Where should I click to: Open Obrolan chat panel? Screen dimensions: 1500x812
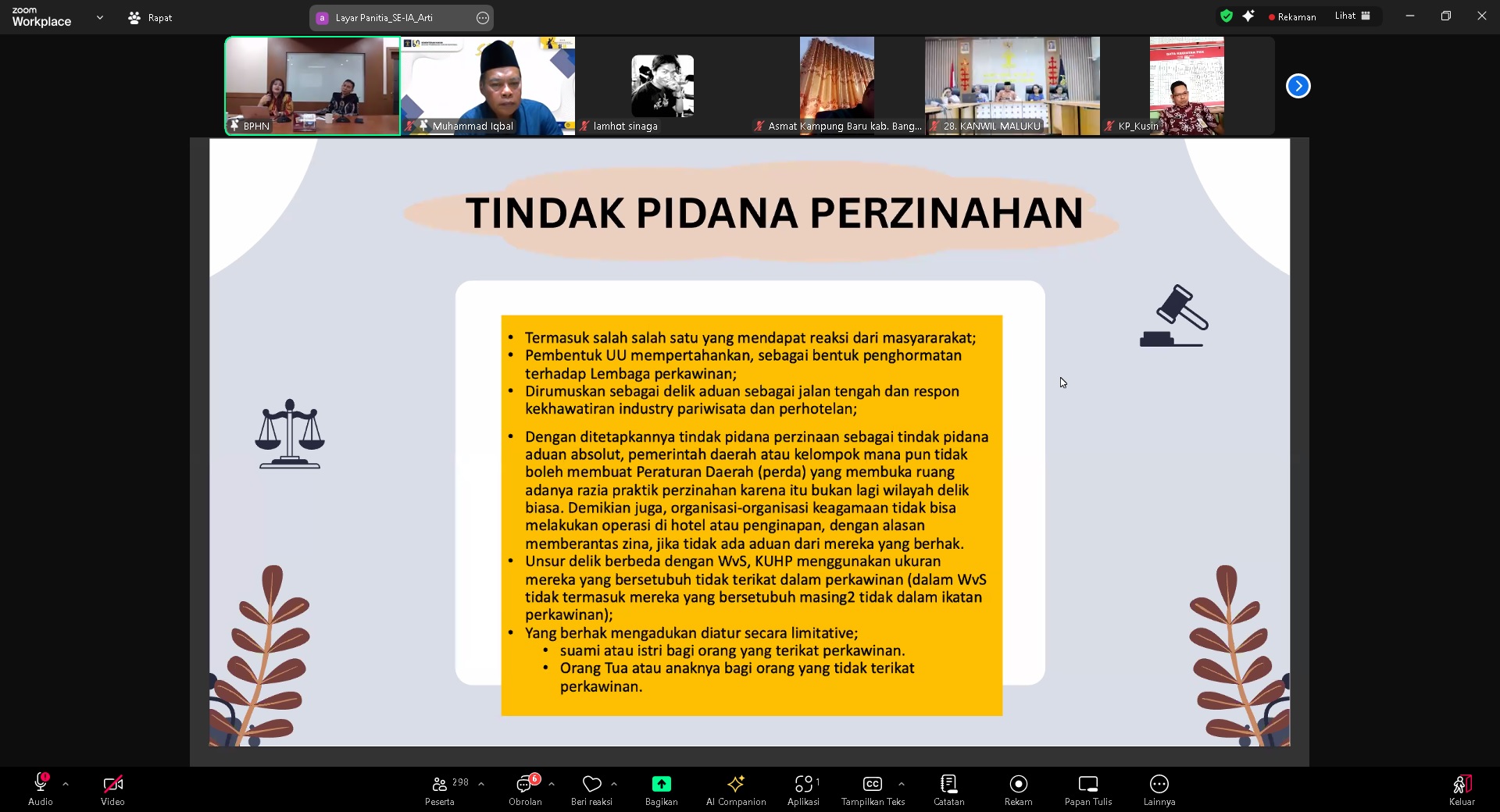[525, 789]
